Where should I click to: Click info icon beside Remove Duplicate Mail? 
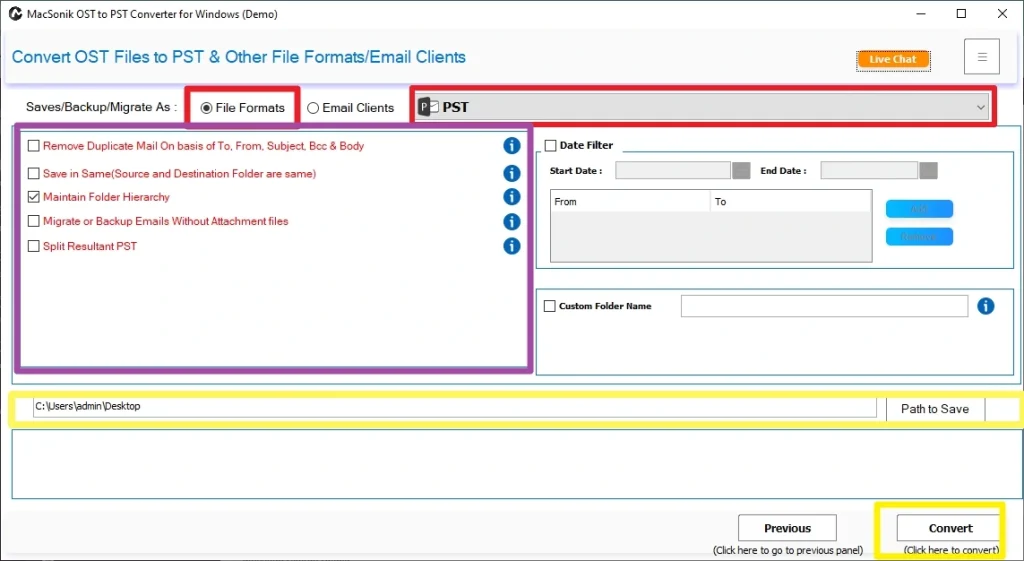512,146
